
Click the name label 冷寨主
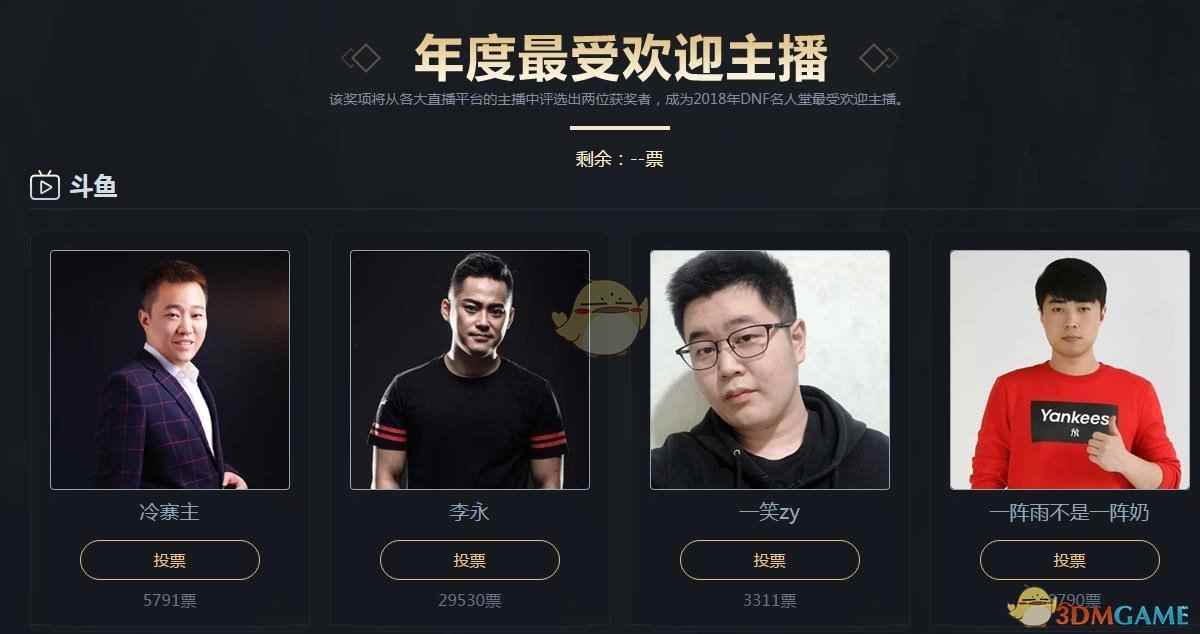tap(170, 513)
